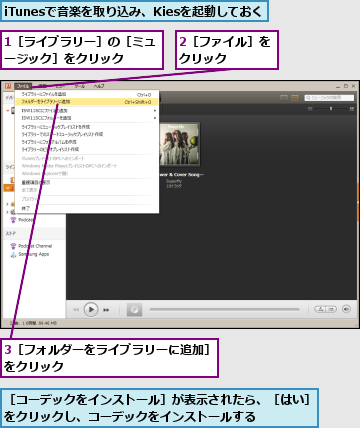The width and height of the screenshot is (360, 428).
Task: Click the Samsung Apps icon
Action: tap(13, 254)
